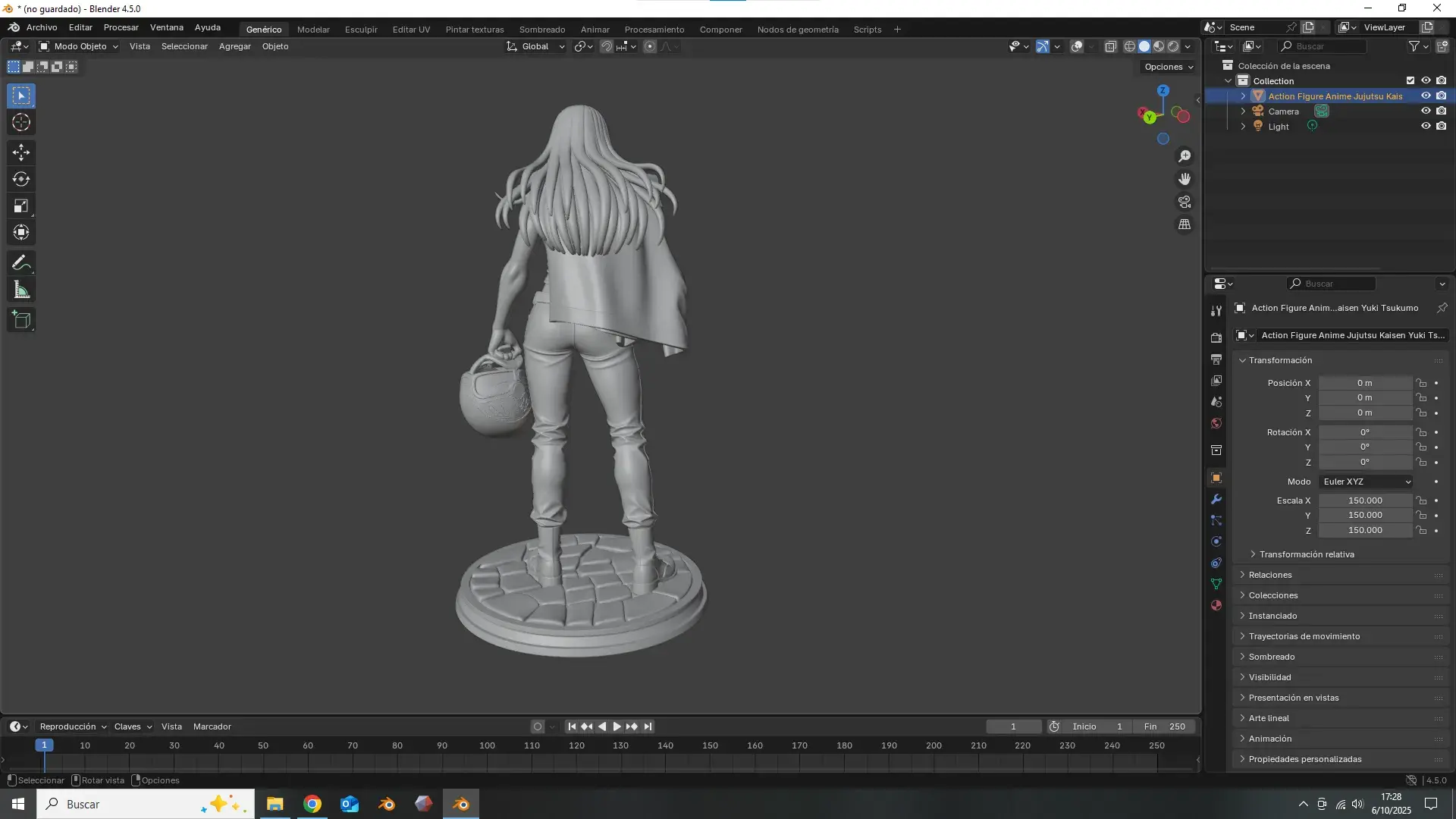Select the Measure tool

coord(21,290)
